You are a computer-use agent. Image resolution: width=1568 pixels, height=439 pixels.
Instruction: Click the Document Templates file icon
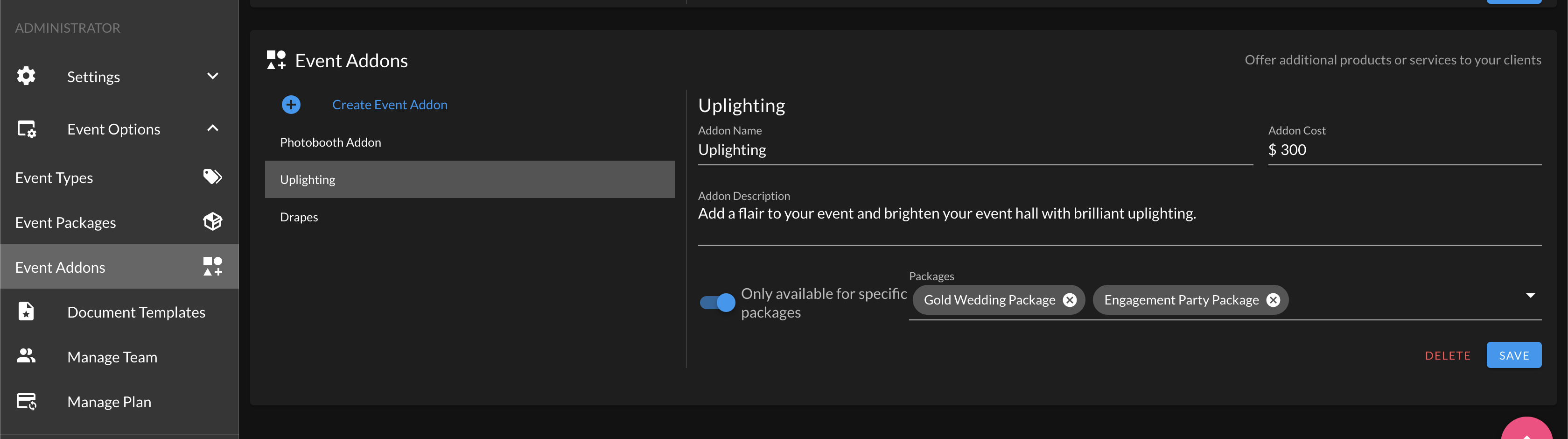tap(26, 312)
